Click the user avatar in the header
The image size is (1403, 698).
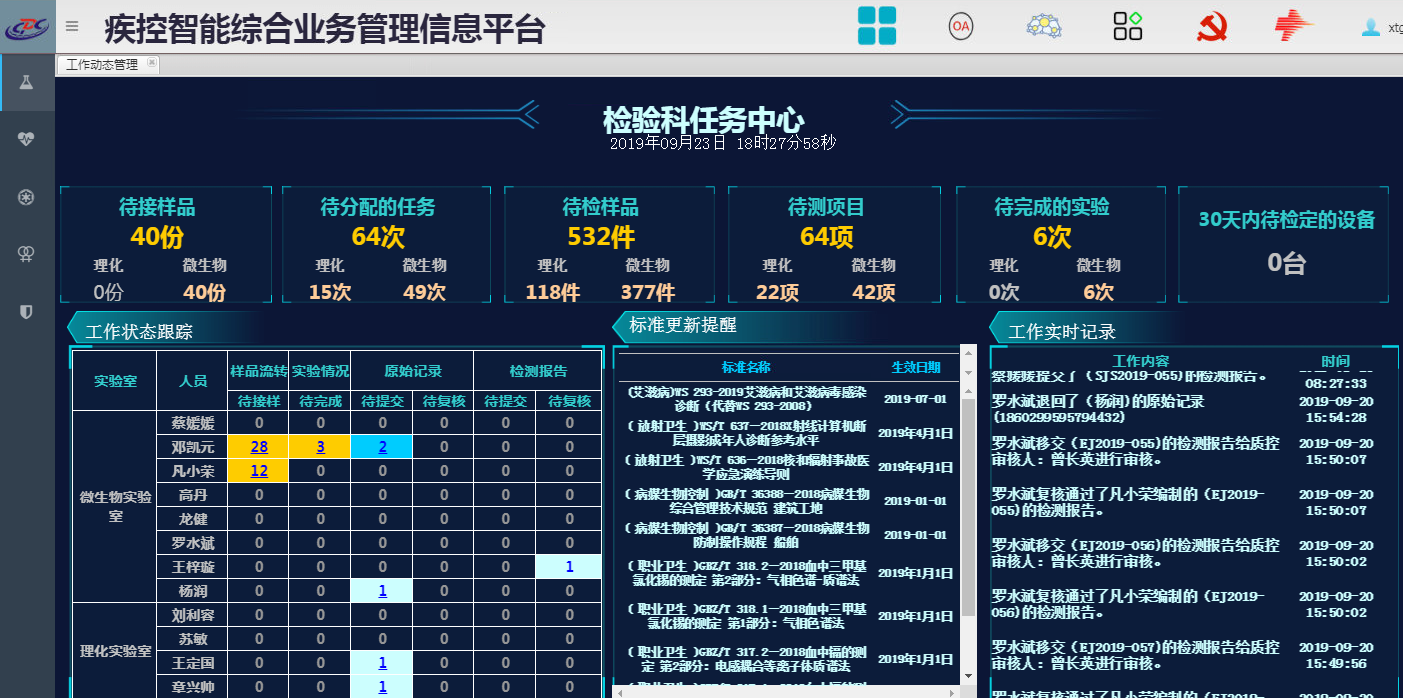pyautogui.click(x=1371, y=28)
